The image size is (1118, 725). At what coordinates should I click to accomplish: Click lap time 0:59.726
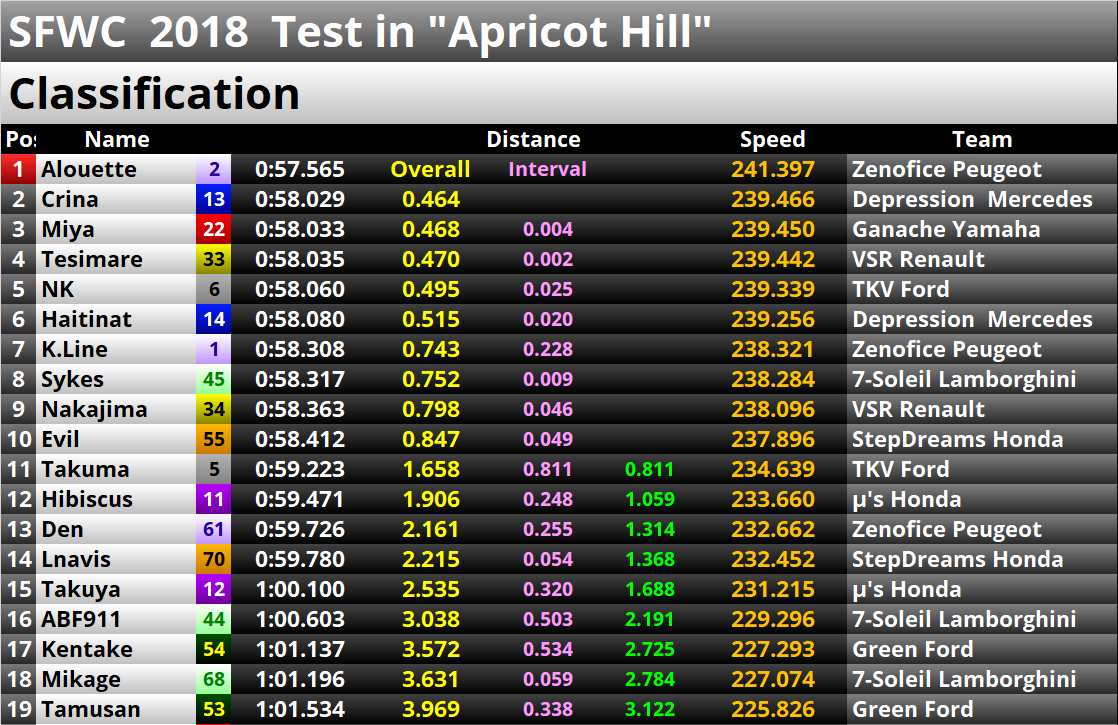click(x=299, y=529)
